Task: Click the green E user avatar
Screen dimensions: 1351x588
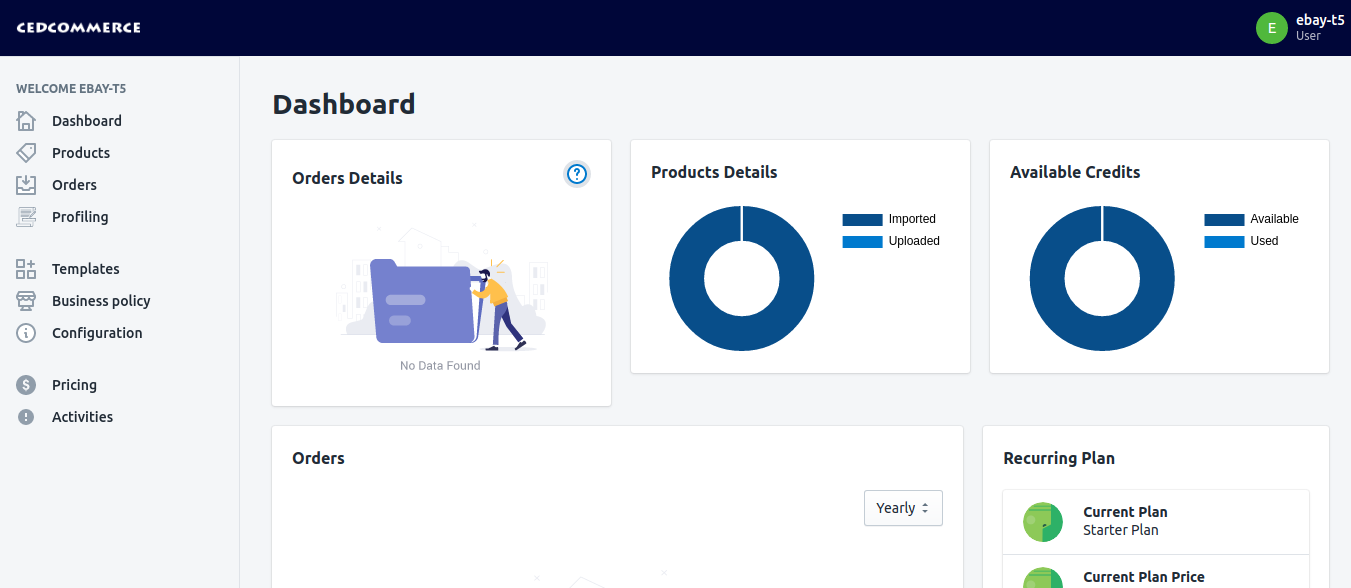Action: coord(1271,28)
